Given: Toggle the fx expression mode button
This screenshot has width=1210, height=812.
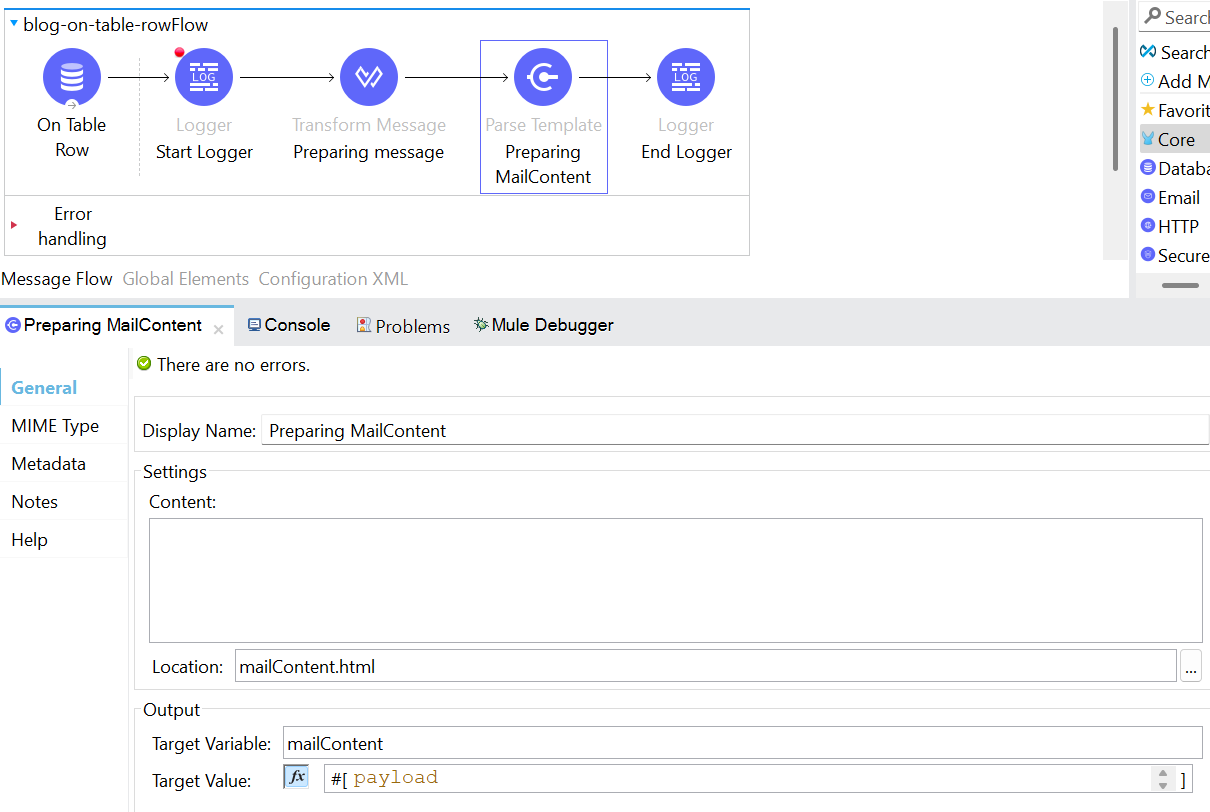Looking at the screenshot, I should (x=296, y=777).
